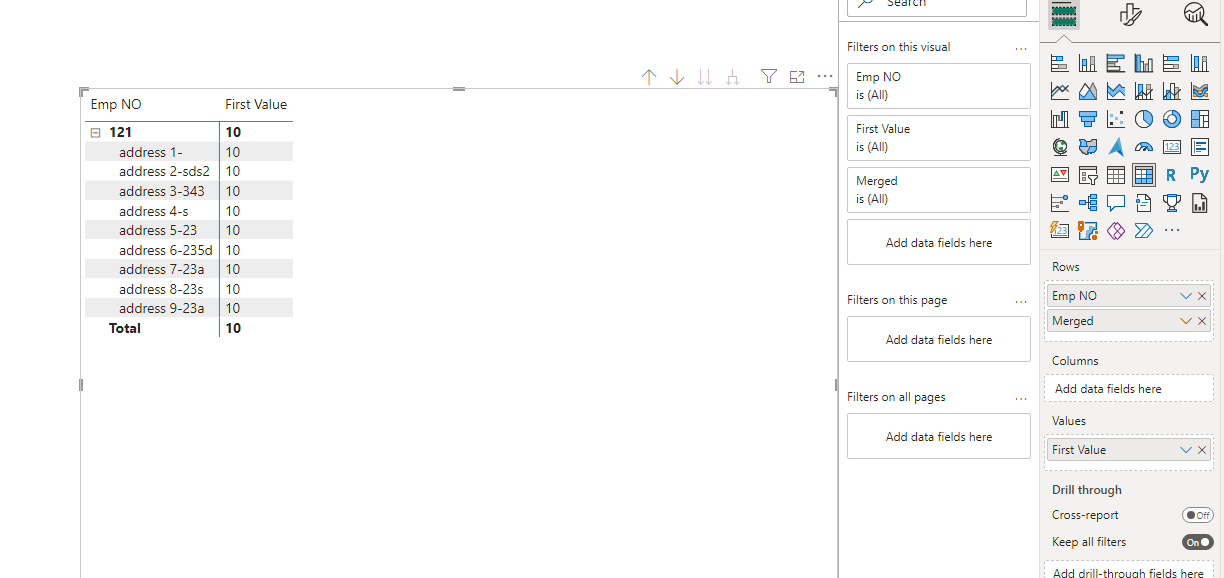
Task: Switch to the Analytics magnifier tab
Action: pyautogui.click(x=1195, y=13)
